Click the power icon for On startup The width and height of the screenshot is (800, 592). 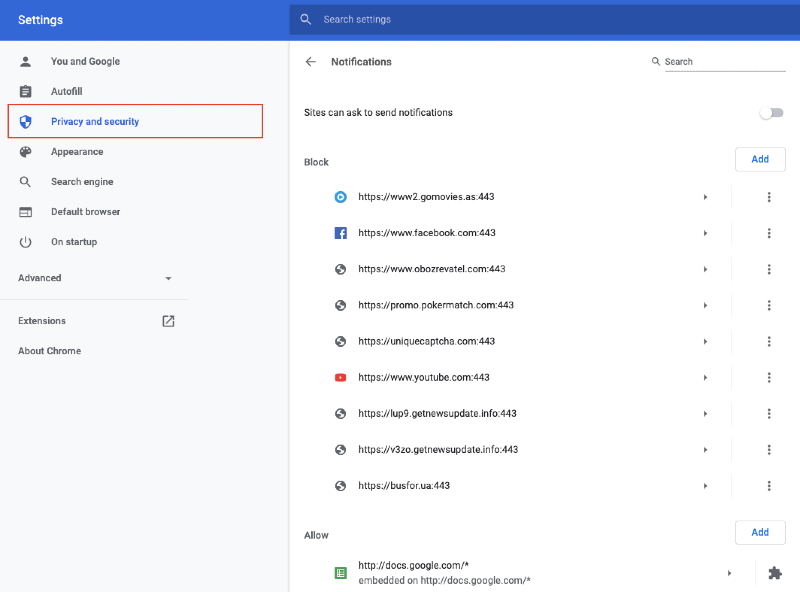click(x=26, y=242)
